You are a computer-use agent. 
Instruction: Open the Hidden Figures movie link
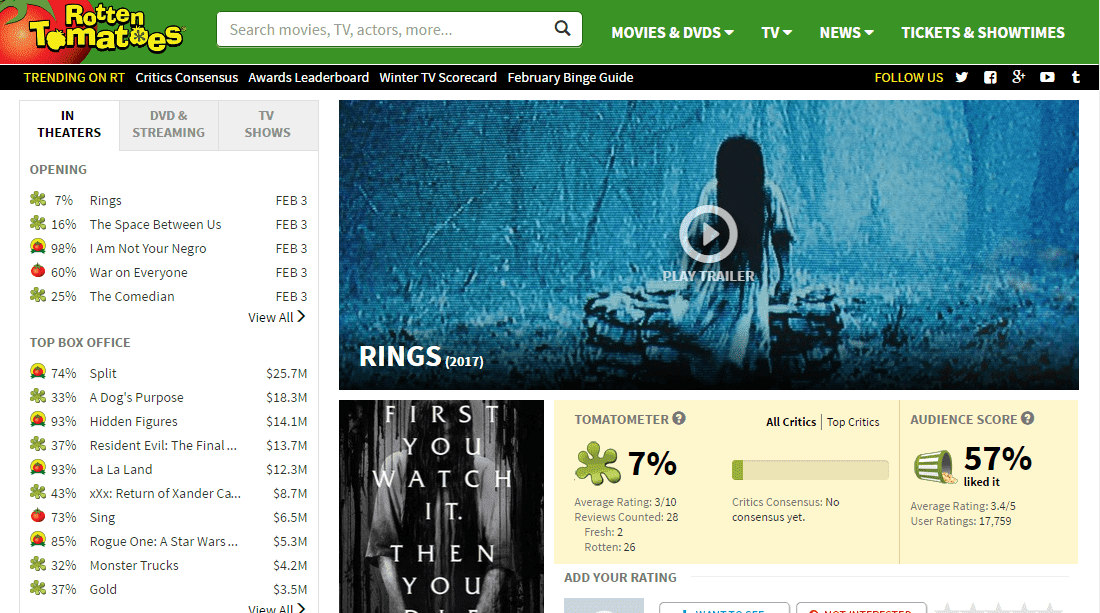tap(133, 421)
